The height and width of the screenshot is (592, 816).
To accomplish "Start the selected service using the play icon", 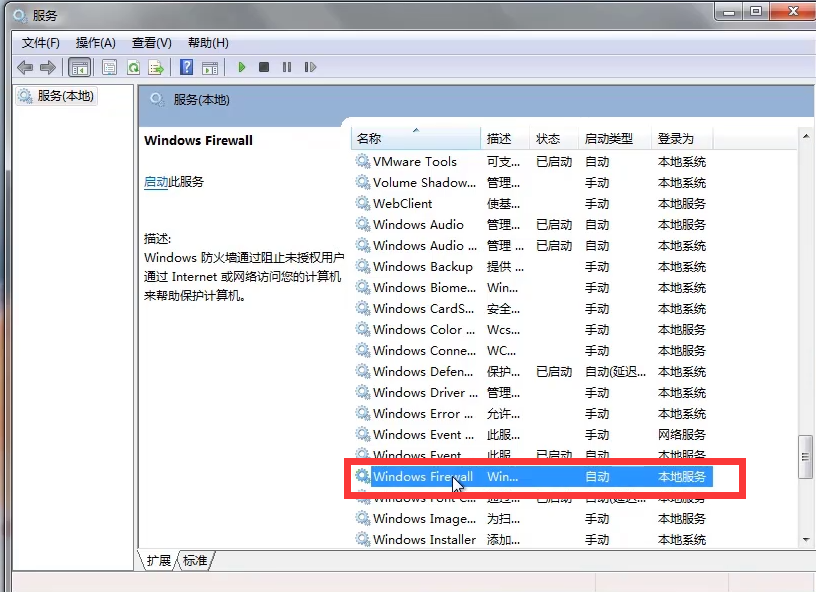I will click(x=242, y=67).
